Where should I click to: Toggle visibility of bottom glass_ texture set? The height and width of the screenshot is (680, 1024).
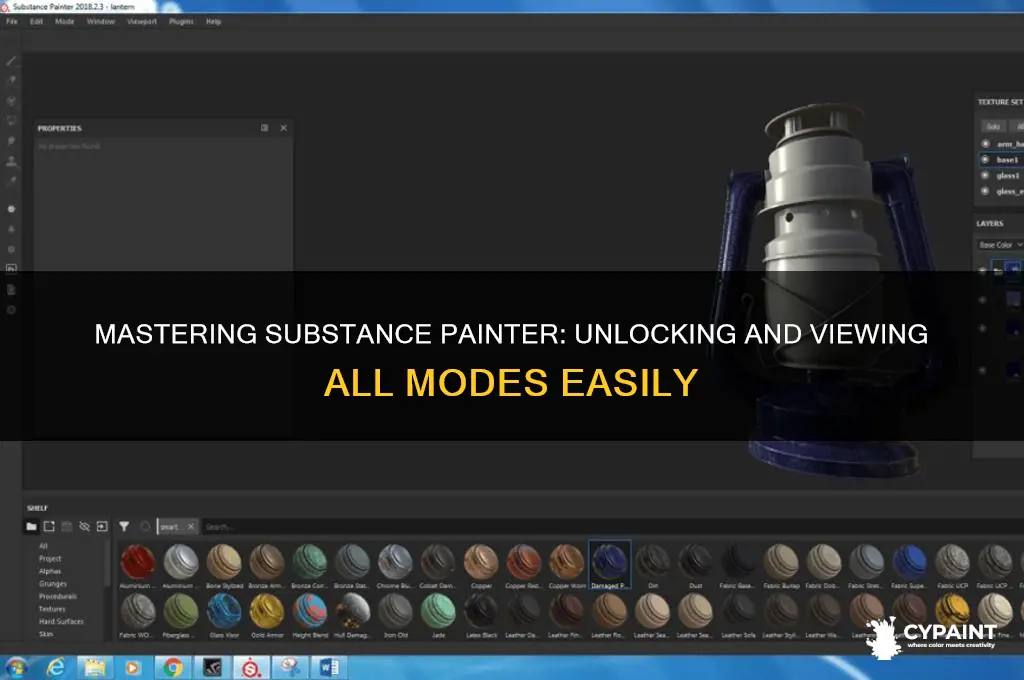point(985,191)
